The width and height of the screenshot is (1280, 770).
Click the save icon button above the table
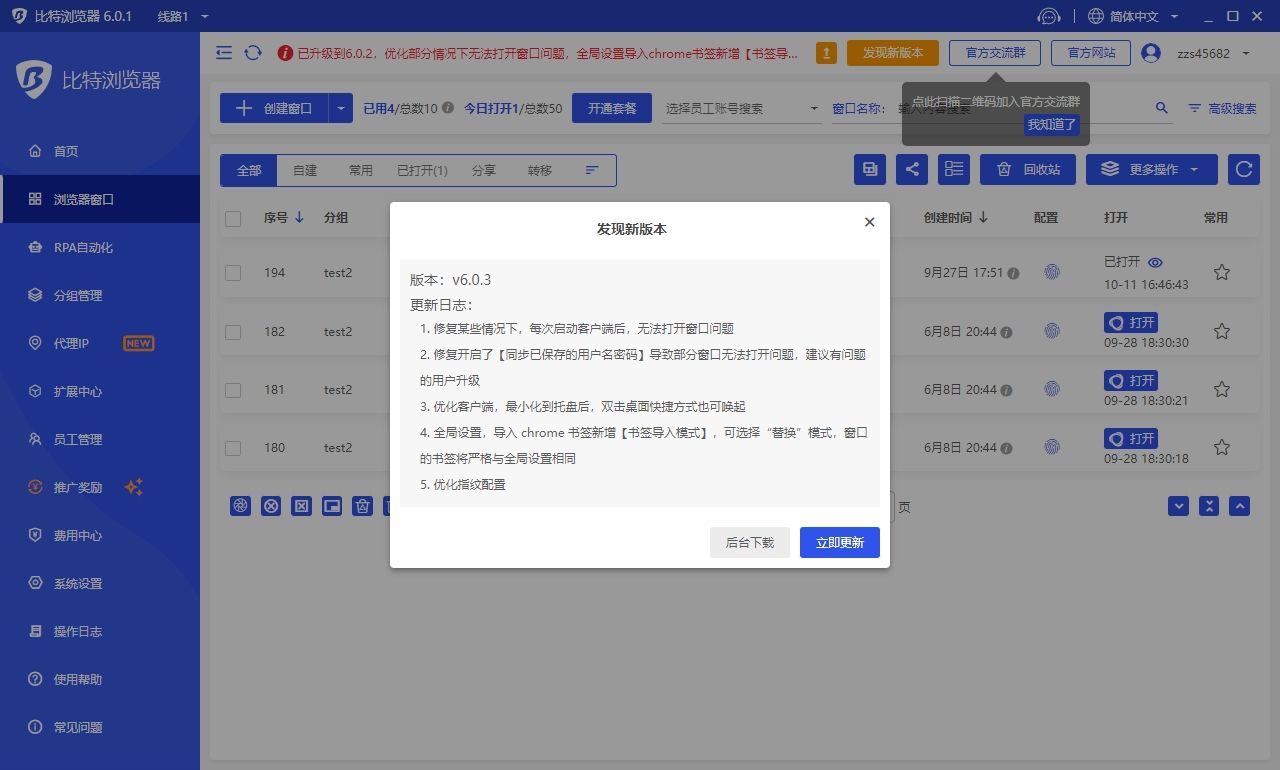pyautogui.click(x=870, y=169)
